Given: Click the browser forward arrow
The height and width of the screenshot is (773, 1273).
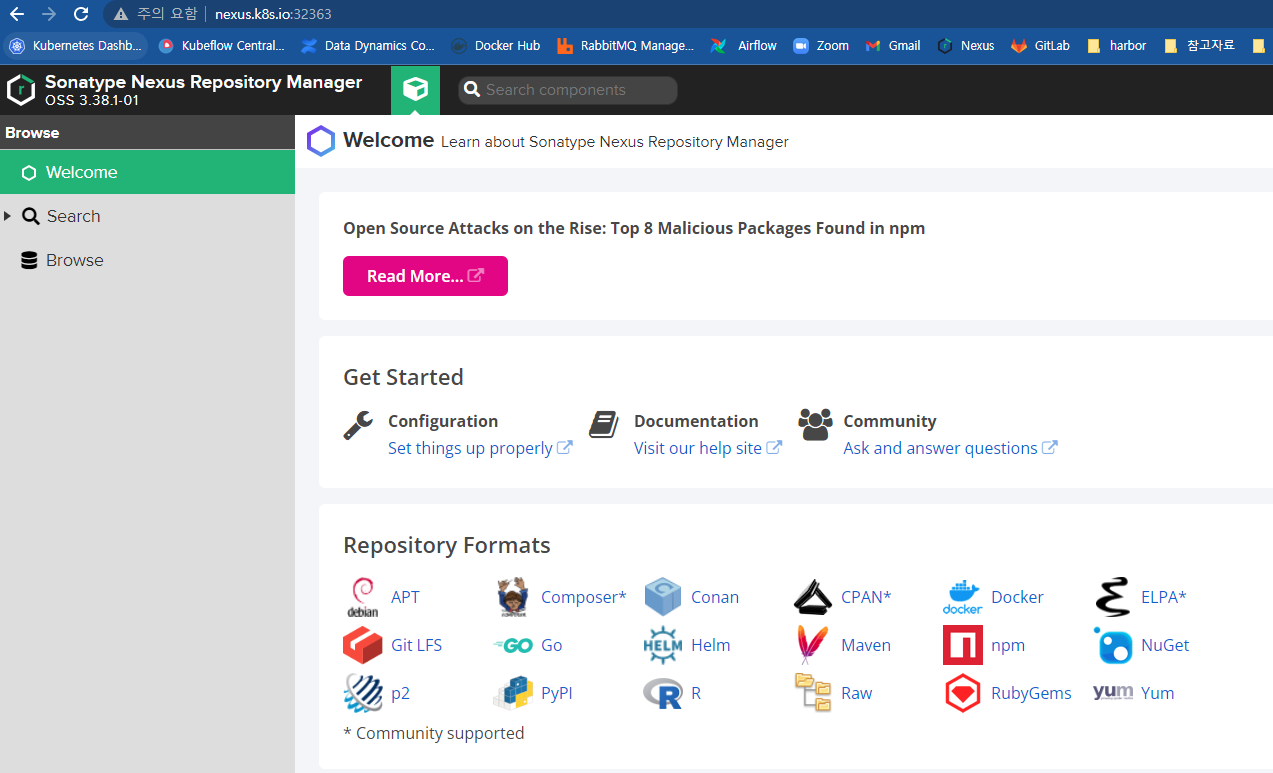Looking at the screenshot, I should coord(49,14).
